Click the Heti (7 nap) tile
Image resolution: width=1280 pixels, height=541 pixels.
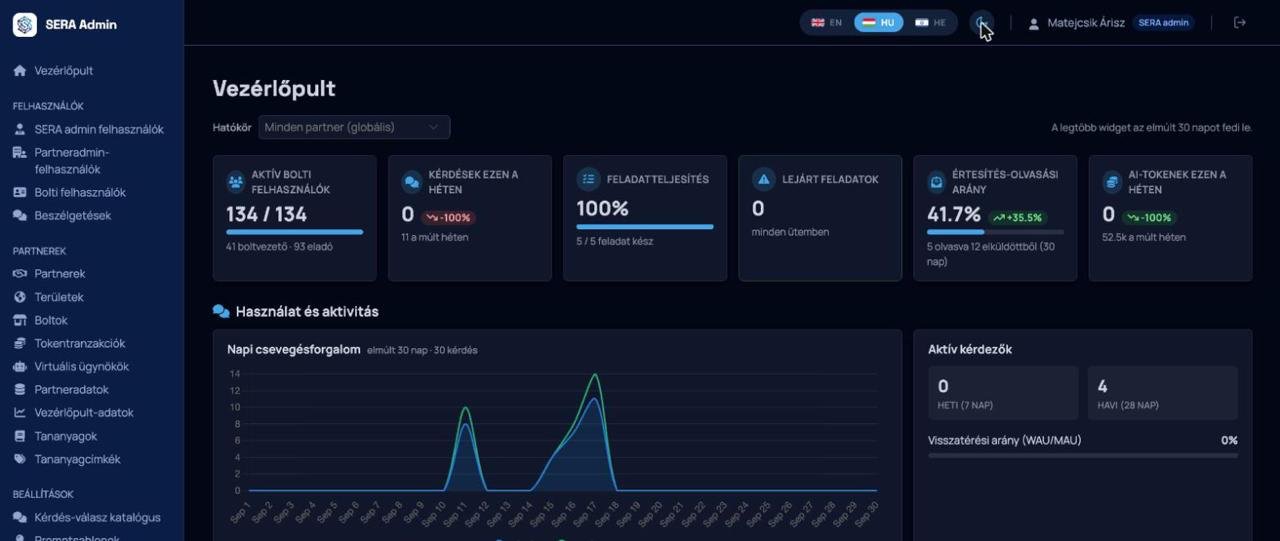1003,392
